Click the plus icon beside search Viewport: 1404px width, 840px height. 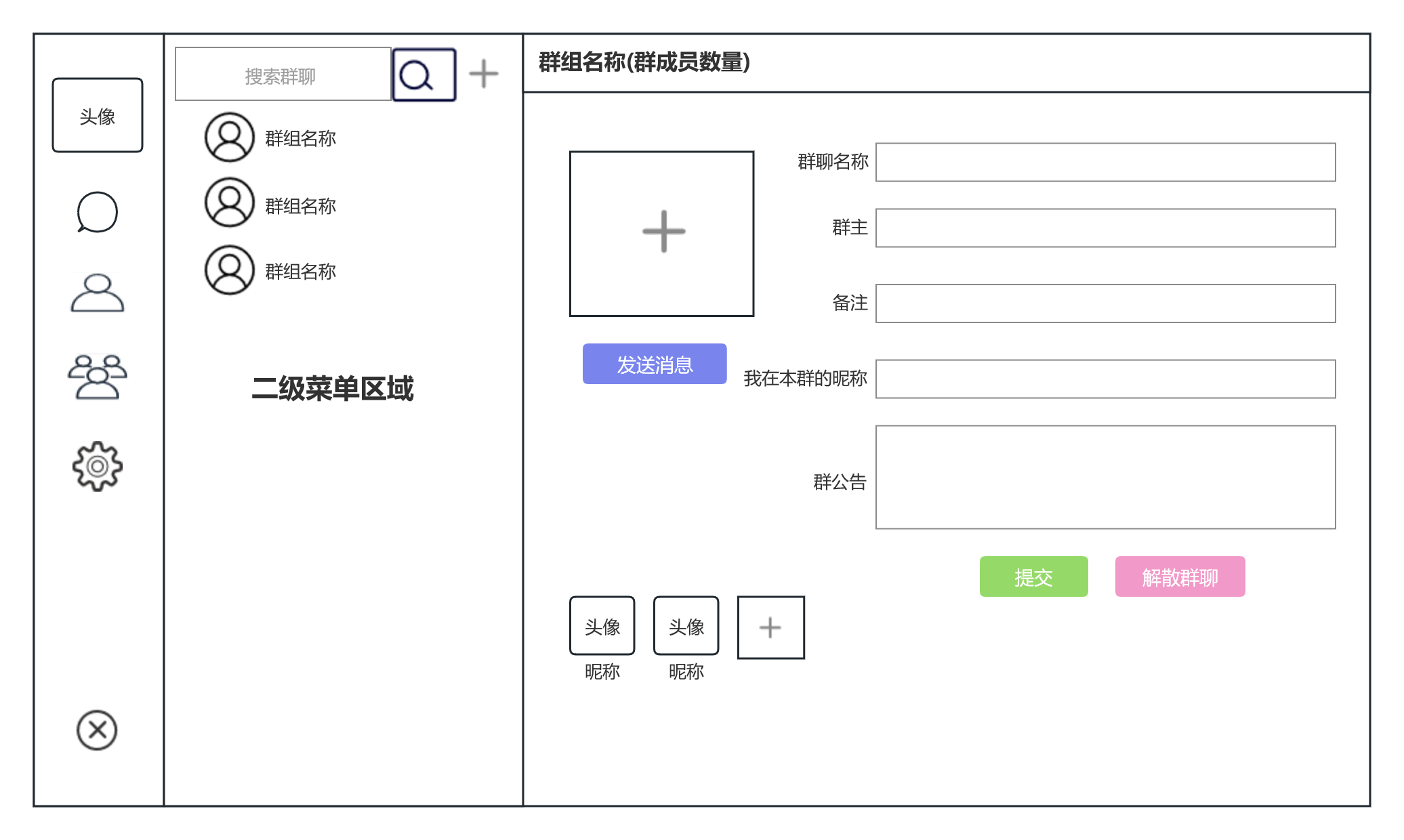pyautogui.click(x=483, y=74)
